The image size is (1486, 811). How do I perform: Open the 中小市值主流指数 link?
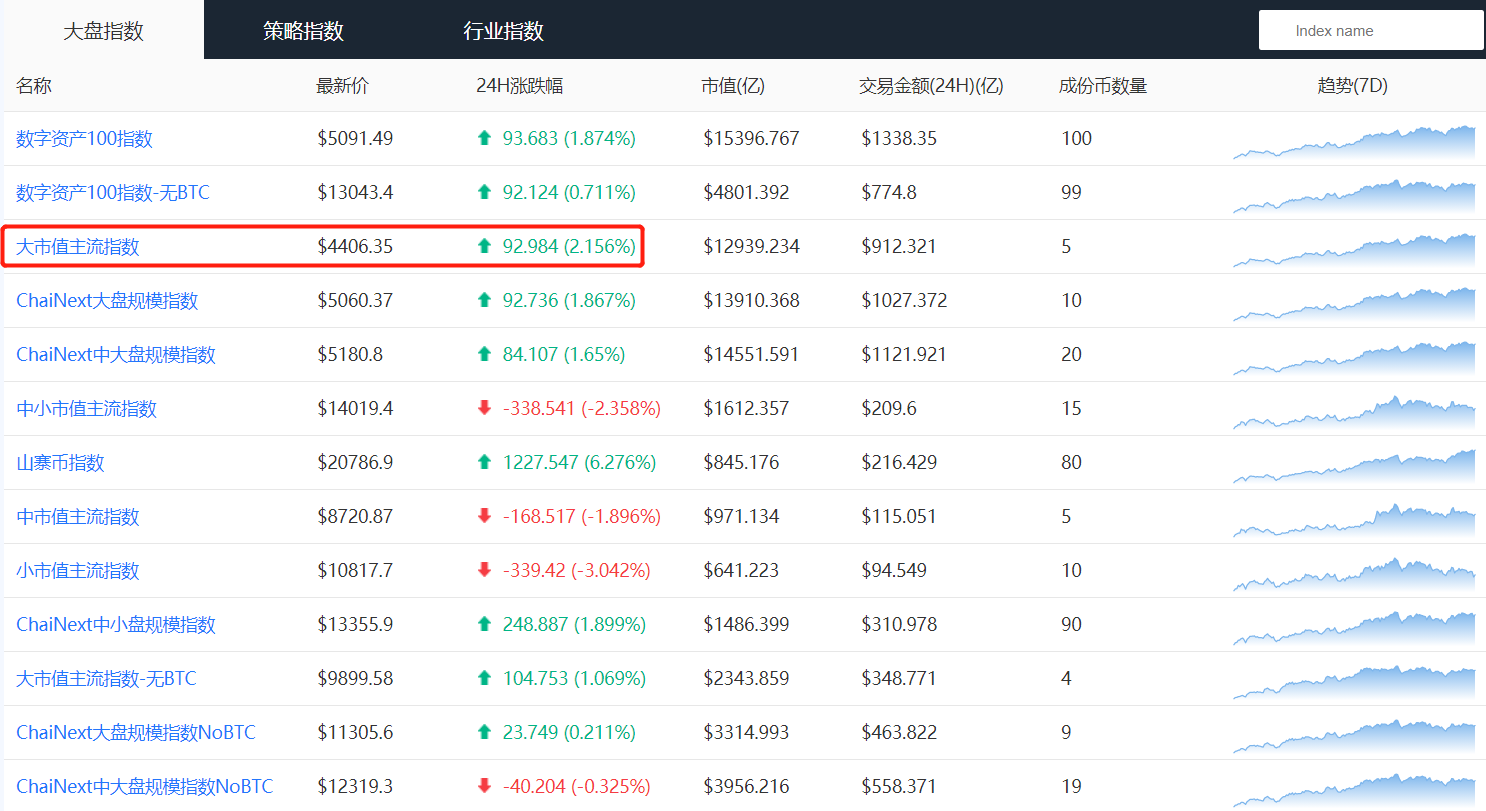point(87,409)
